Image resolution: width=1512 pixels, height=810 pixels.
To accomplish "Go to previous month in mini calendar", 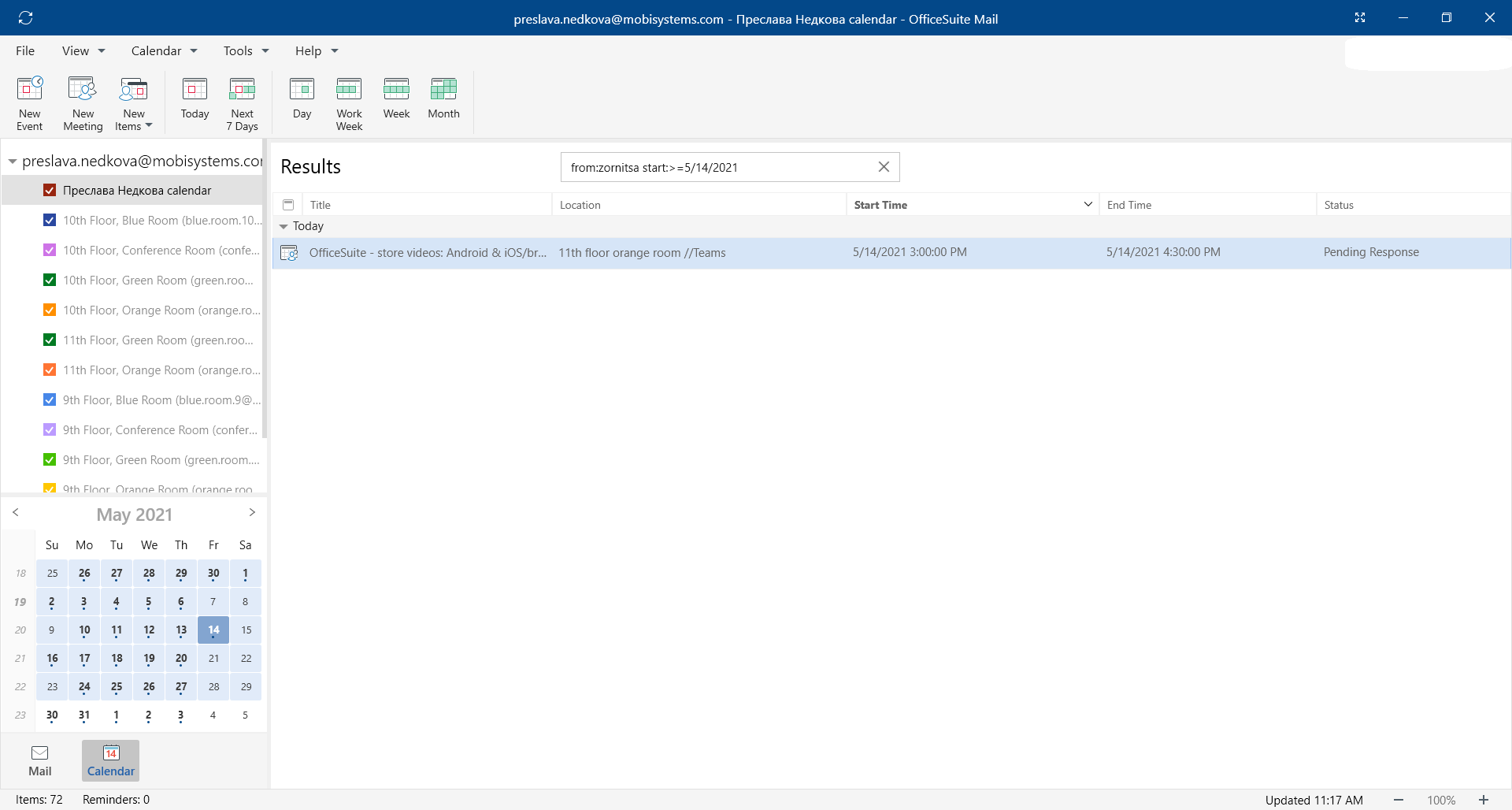I will tap(15, 512).
